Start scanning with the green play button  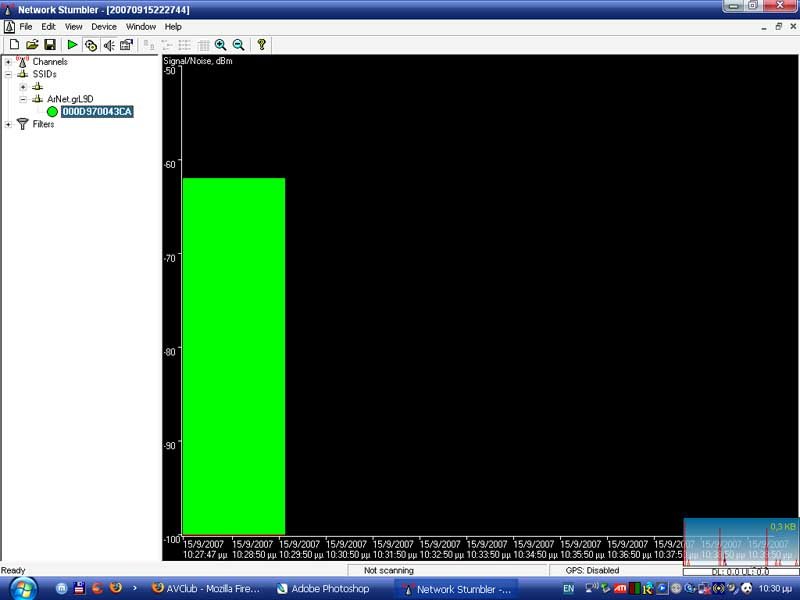72,45
